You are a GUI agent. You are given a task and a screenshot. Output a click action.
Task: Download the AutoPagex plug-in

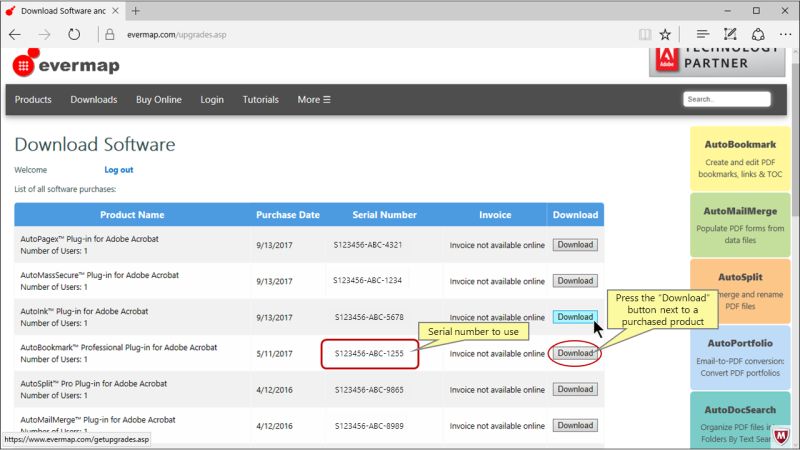point(575,245)
